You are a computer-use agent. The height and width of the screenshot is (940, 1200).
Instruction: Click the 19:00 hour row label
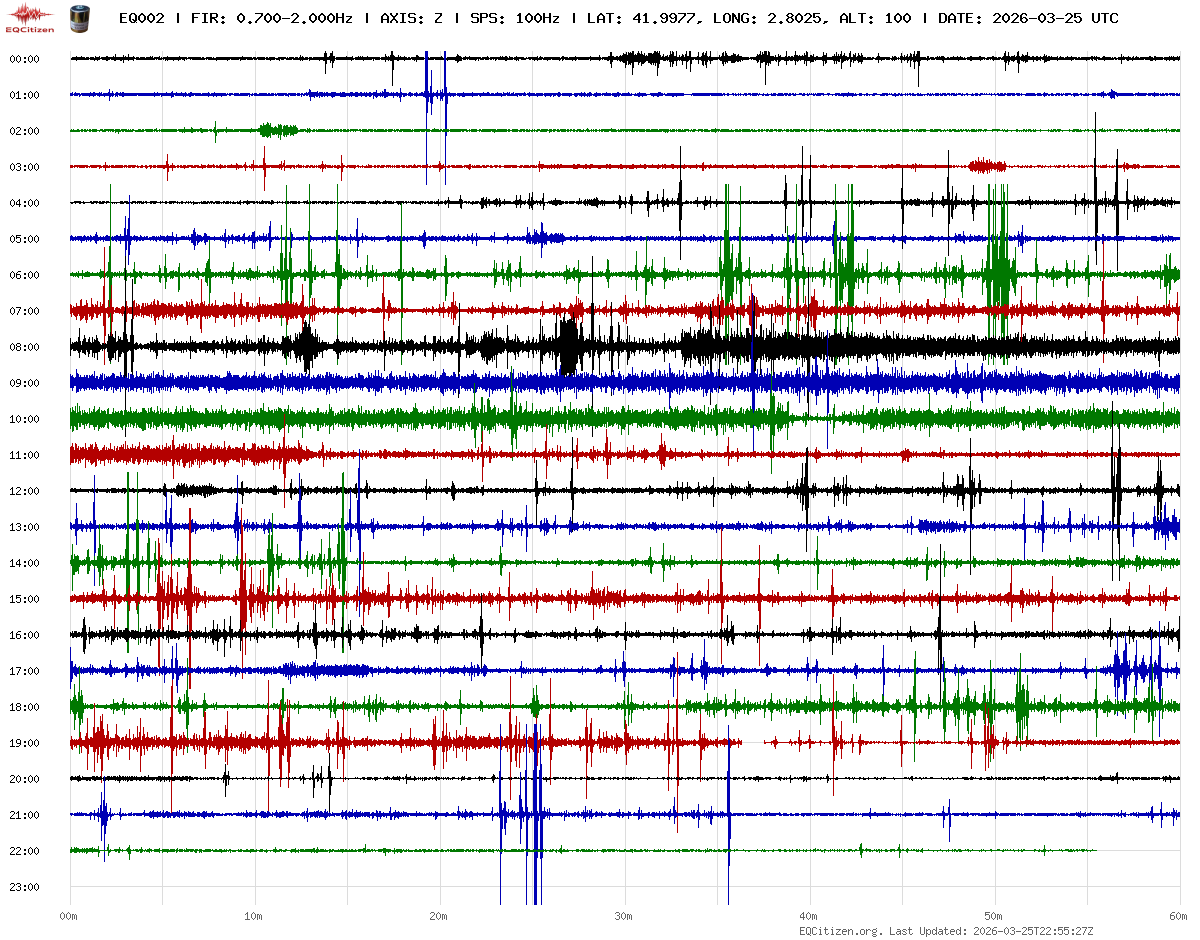point(24,743)
